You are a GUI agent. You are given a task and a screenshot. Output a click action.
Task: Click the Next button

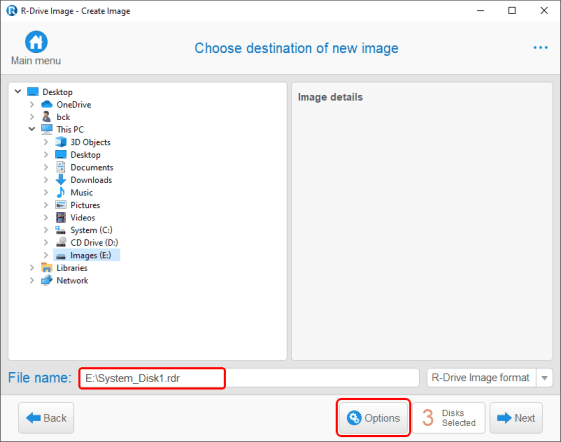click(516, 418)
